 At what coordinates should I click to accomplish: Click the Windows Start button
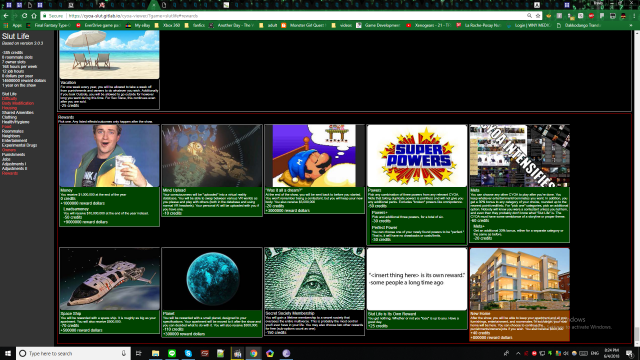coord(8,353)
